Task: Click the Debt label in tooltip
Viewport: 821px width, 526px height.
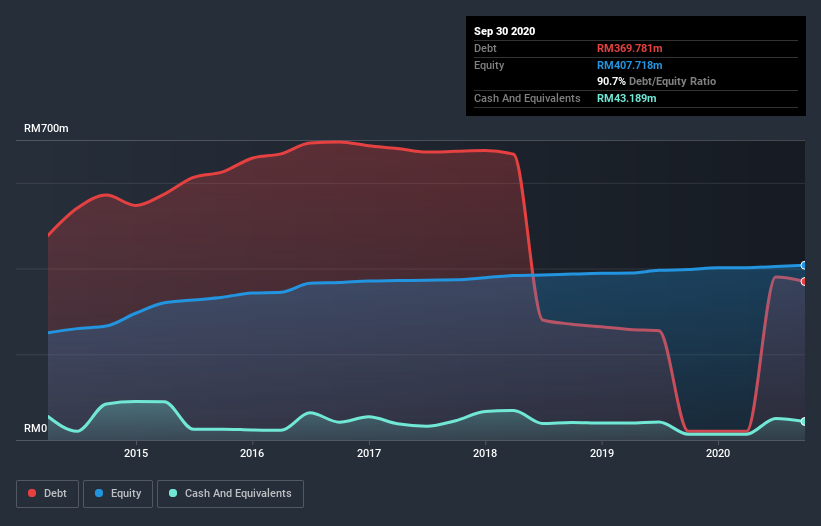Action: [485, 48]
